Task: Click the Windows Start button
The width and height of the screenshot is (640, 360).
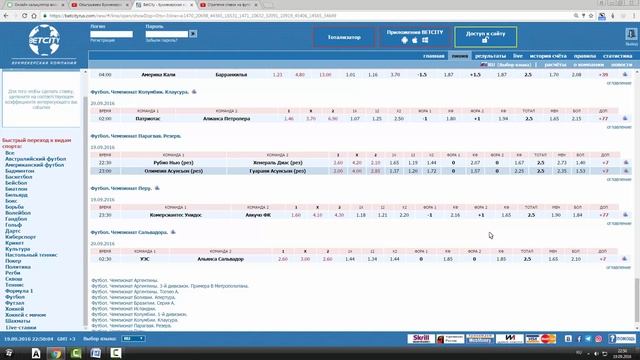Action: click(8, 353)
